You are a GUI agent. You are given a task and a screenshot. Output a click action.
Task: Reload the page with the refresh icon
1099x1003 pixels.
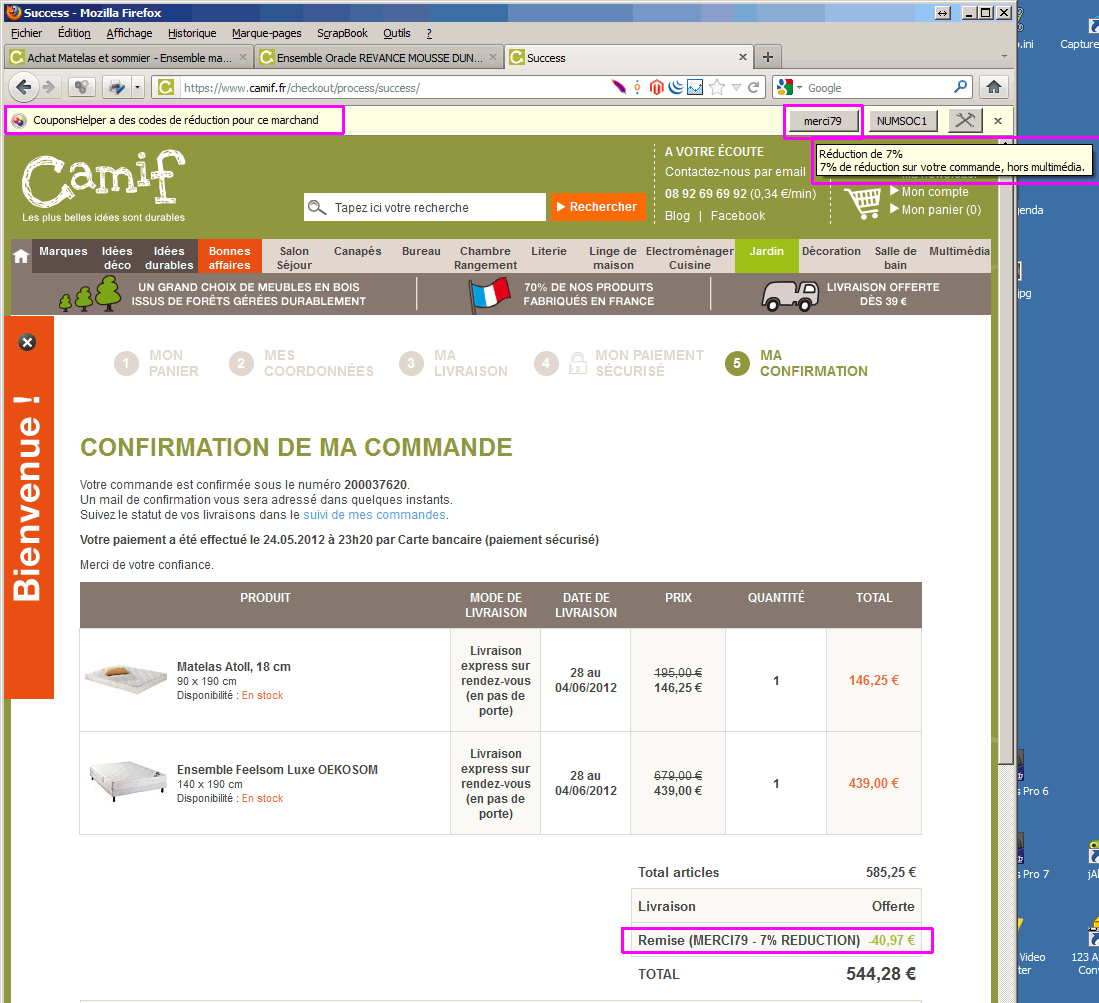pyautogui.click(x=753, y=88)
